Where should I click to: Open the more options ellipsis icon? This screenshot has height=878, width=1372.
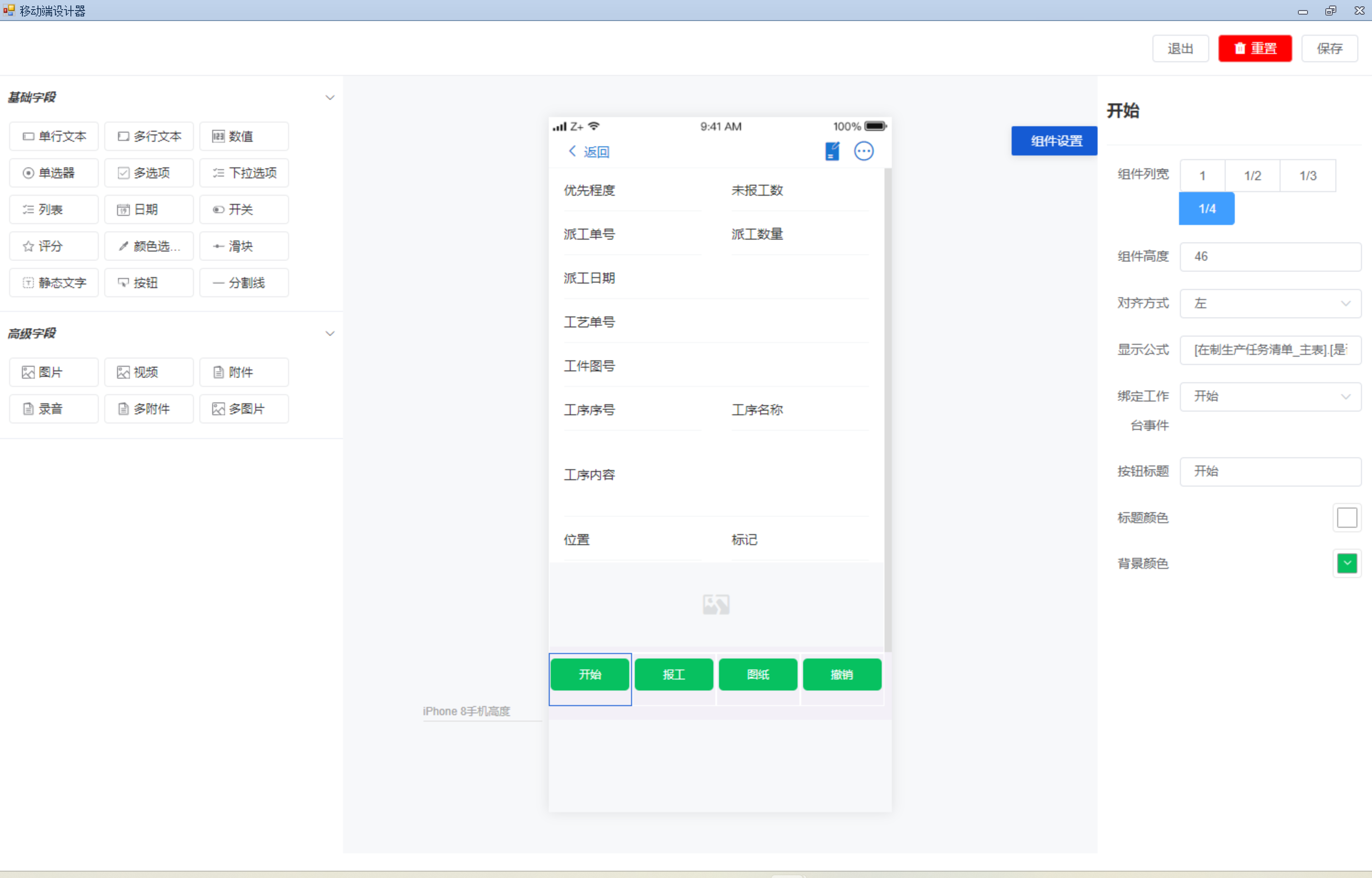(x=863, y=151)
